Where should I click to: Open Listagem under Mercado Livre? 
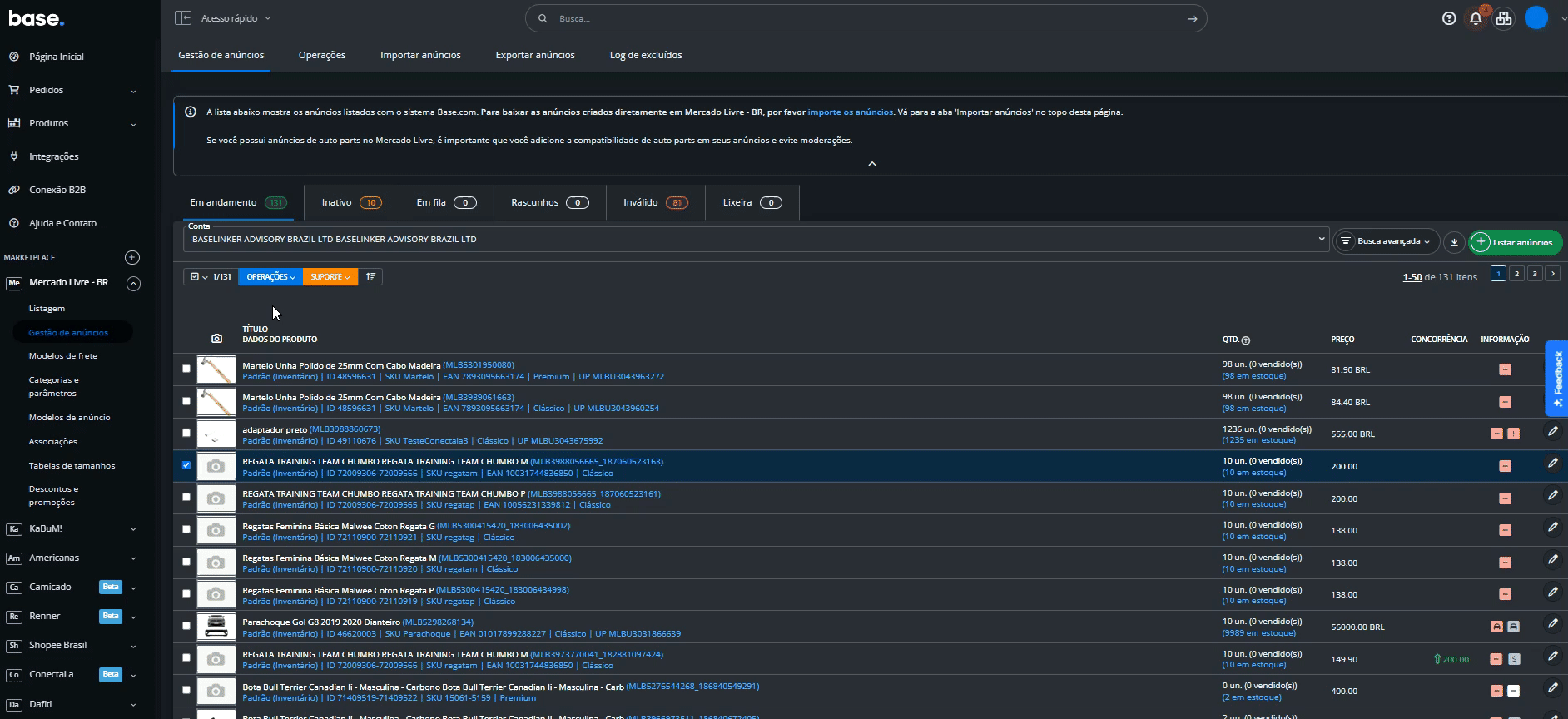click(47, 308)
